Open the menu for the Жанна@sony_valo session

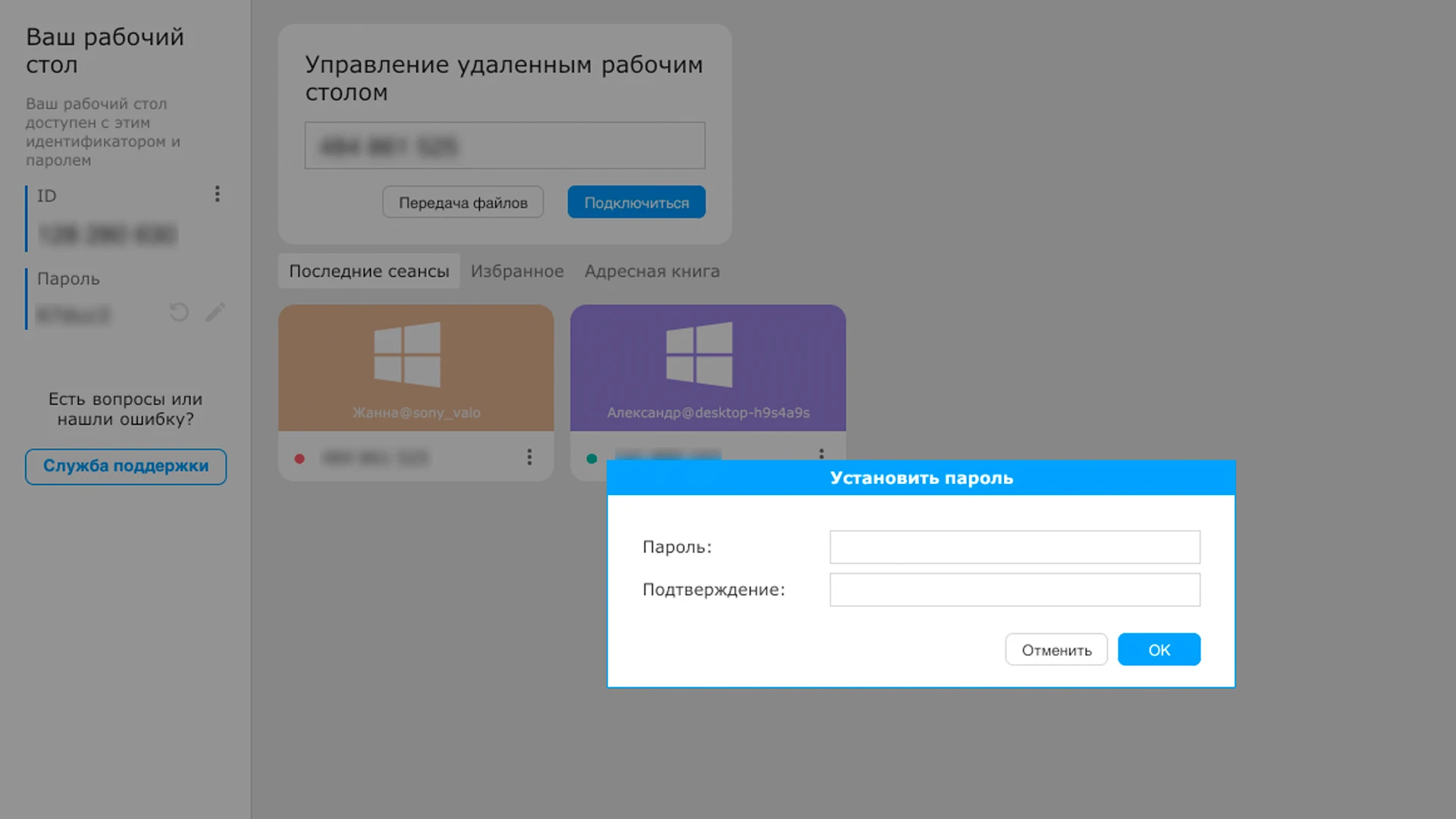pos(529,457)
